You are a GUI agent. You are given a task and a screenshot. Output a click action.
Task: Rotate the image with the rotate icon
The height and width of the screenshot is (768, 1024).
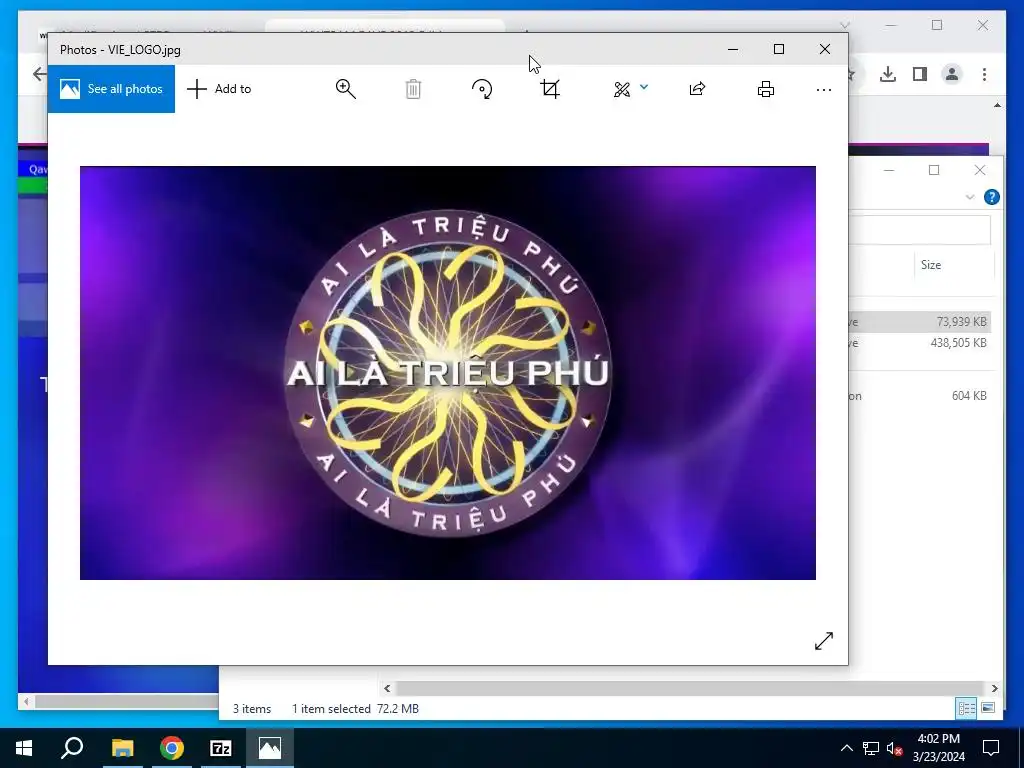482,89
